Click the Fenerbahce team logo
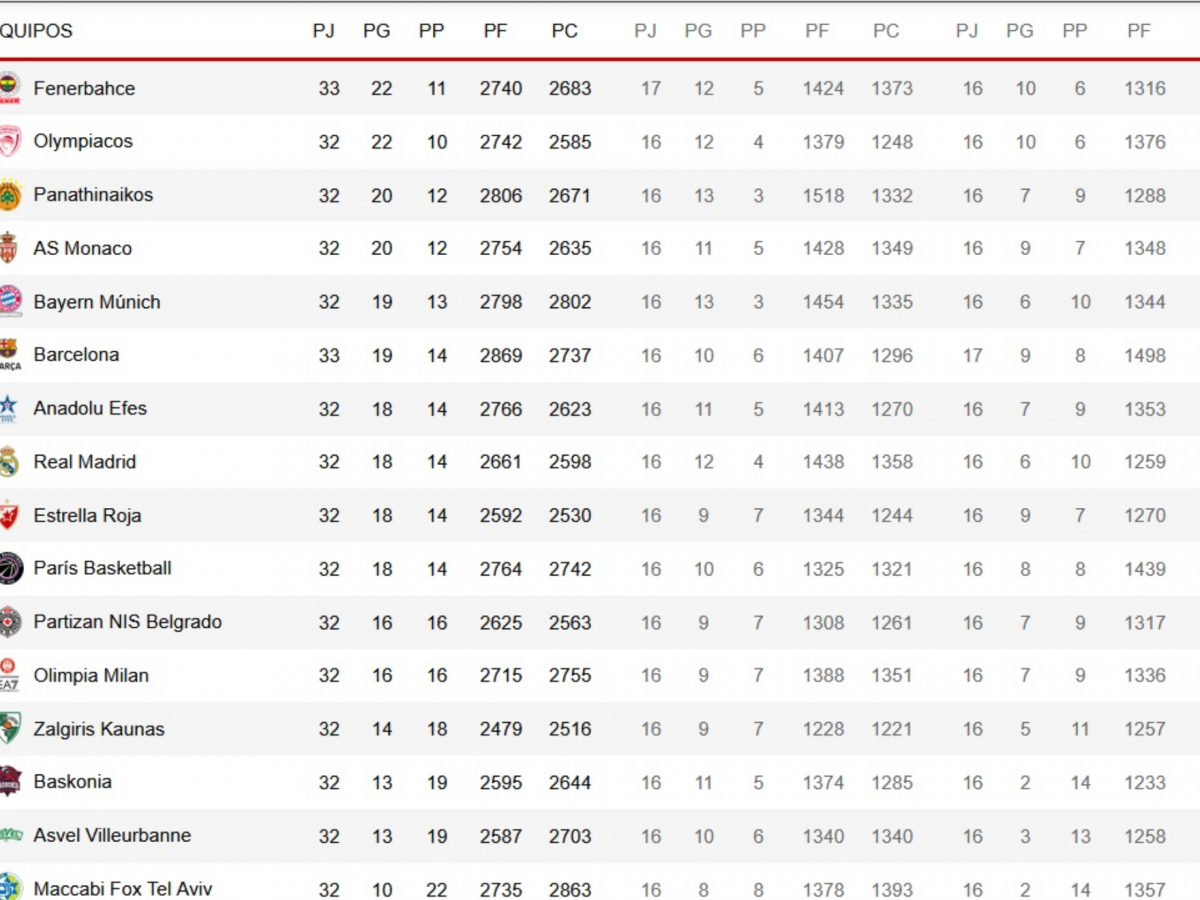1200x900 pixels. click(x=10, y=88)
